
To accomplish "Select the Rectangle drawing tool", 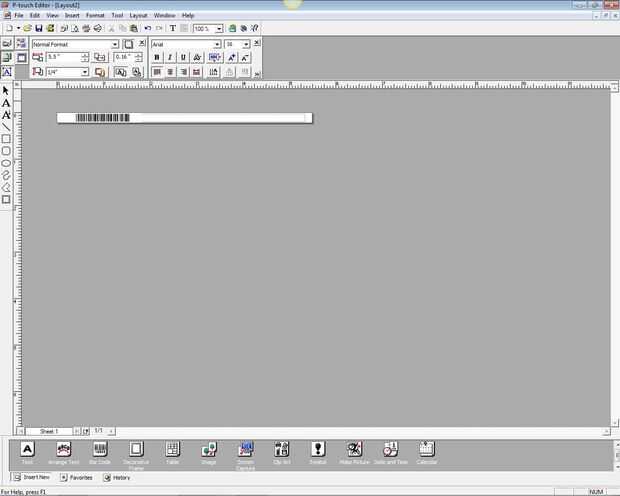I will coord(6,139).
